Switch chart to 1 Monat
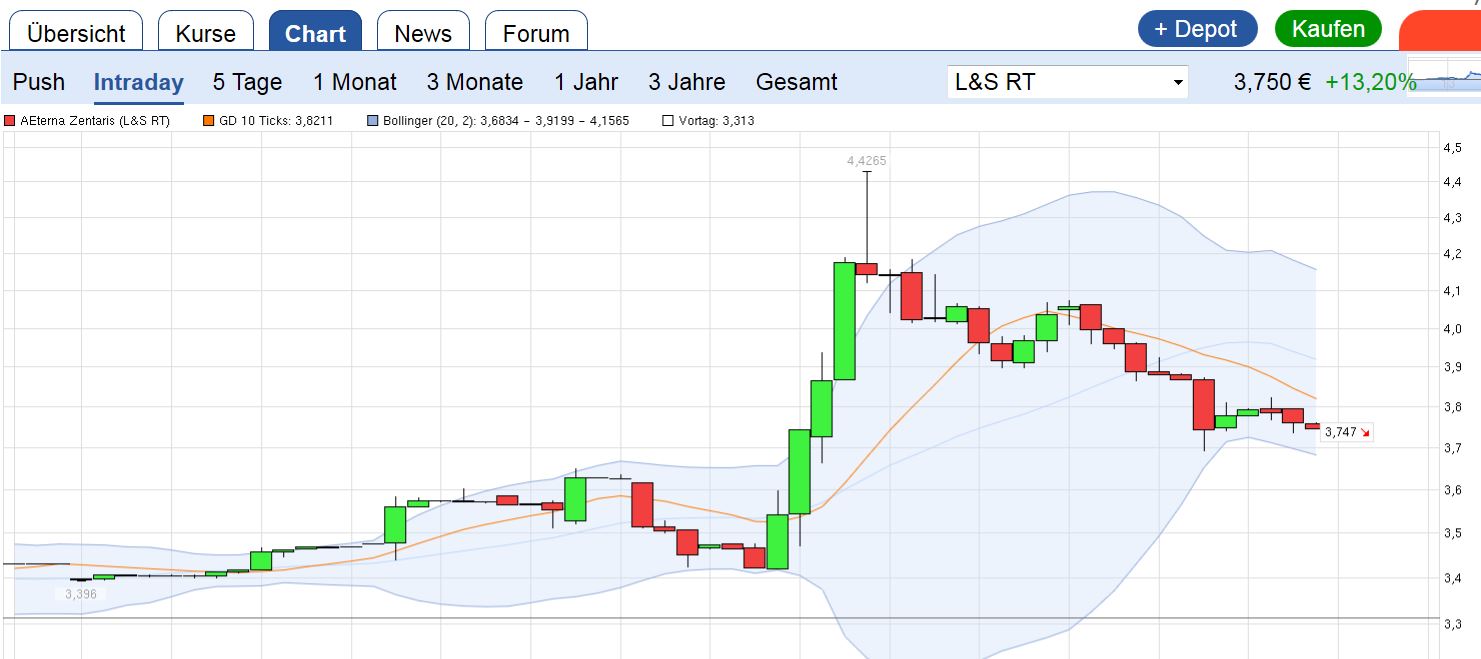Viewport: 1481px width, 659px height. (354, 82)
